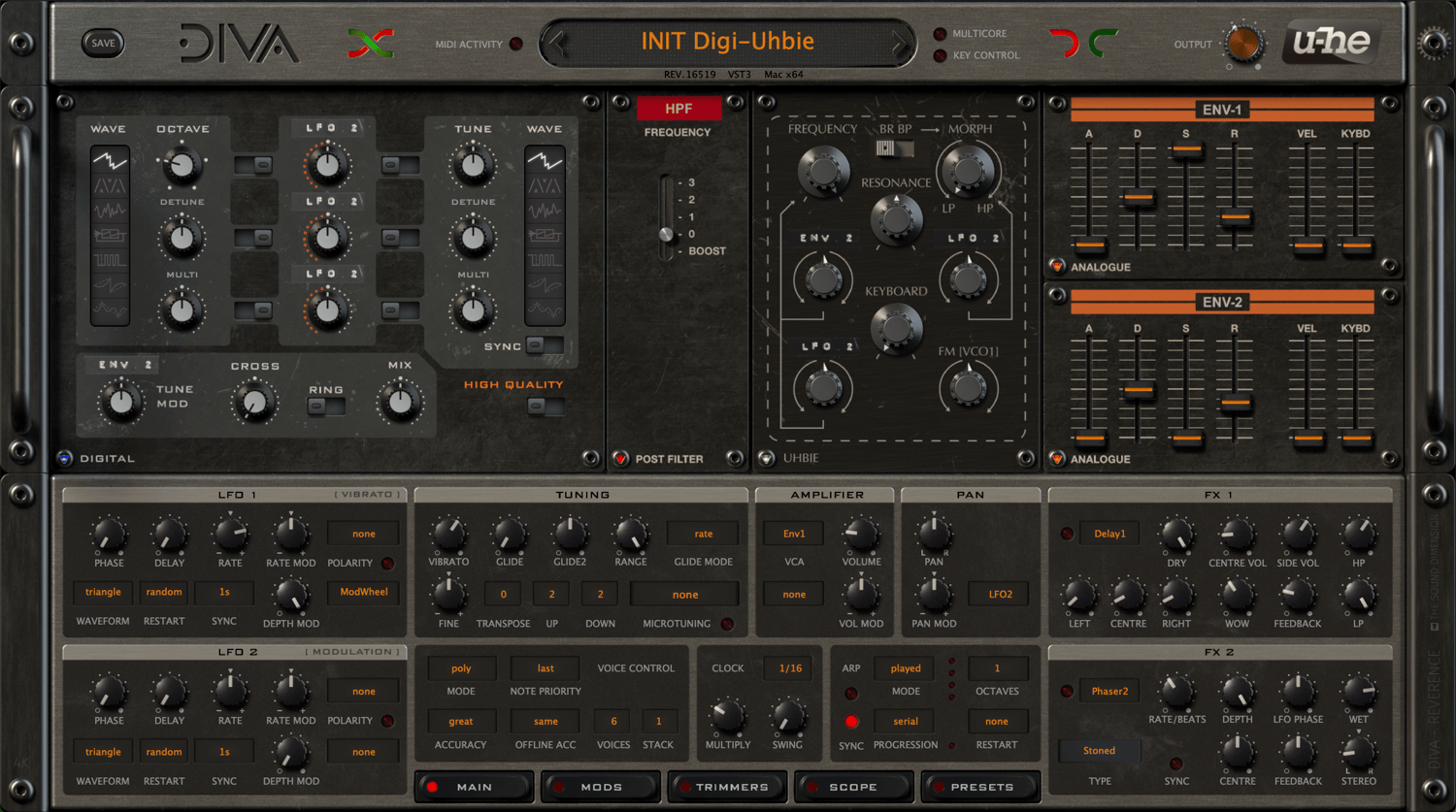Click the OUTPUT knob
This screenshot has width=1456, height=812.
(x=1243, y=44)
